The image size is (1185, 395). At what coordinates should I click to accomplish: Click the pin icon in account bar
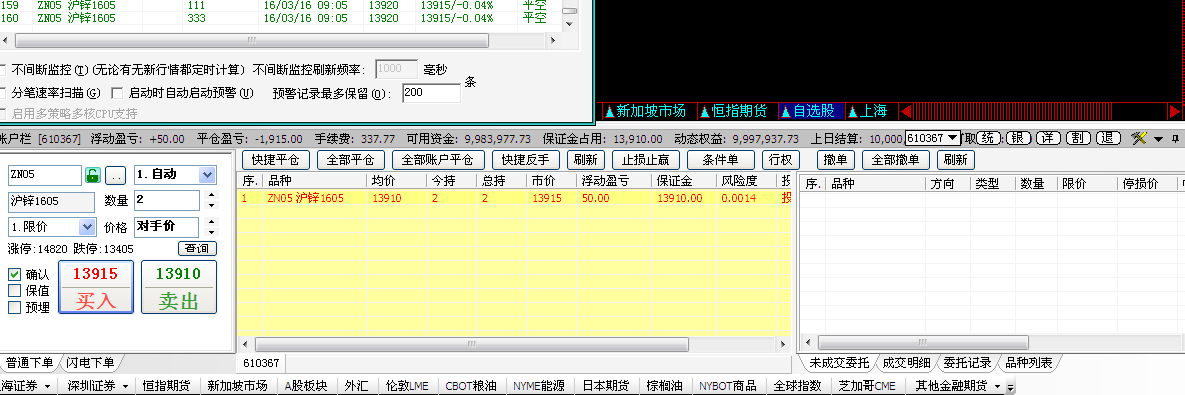click(x=1176, y=139)
